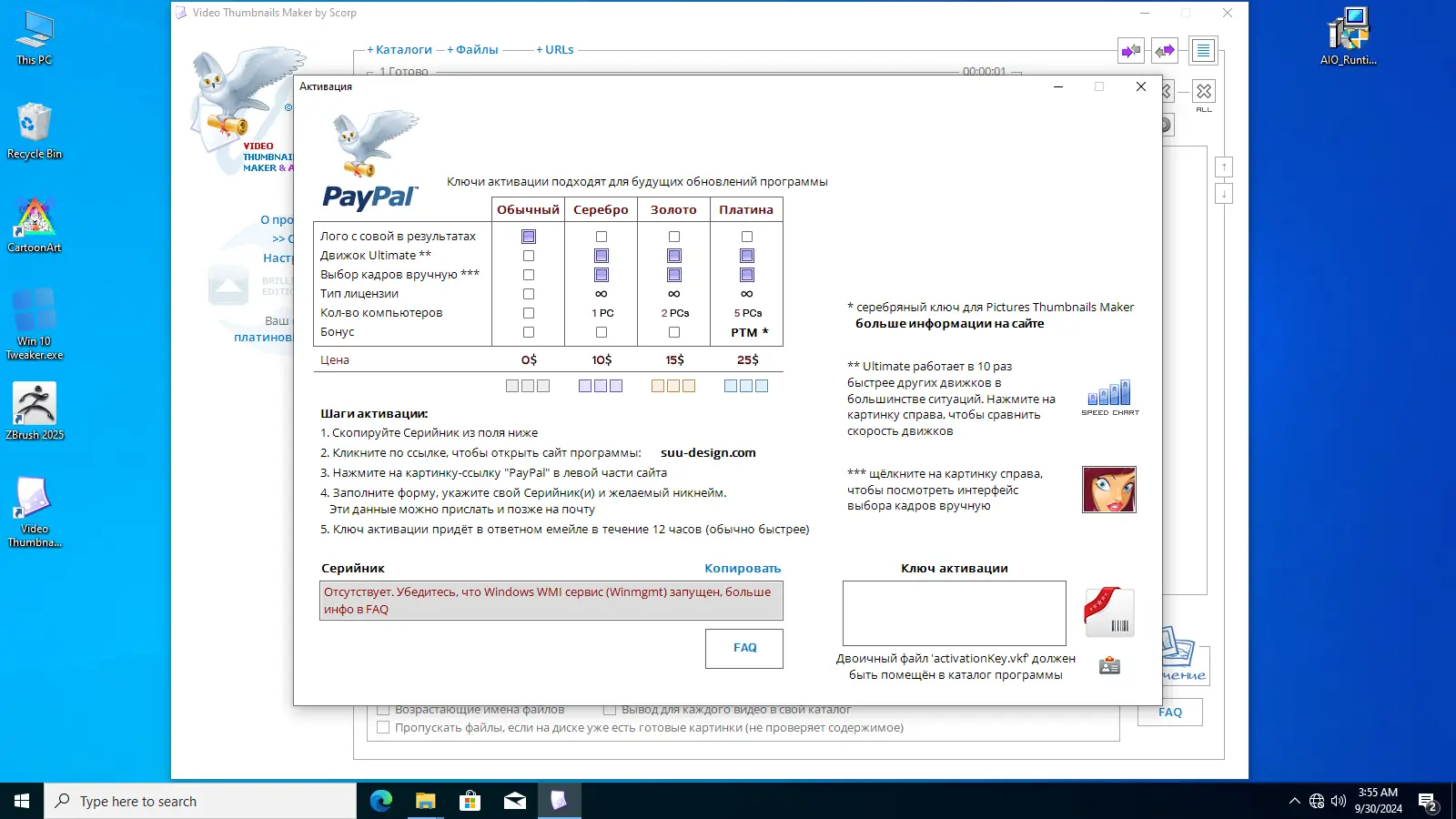1456x819 pixels.
Task: Click the PTM * bonus text
Action: (x=750, y=332)
